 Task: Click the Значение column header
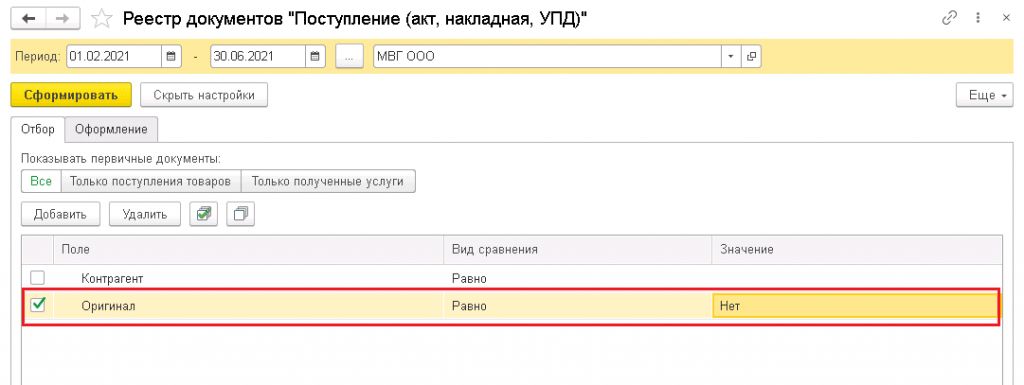tap(857, 250)
